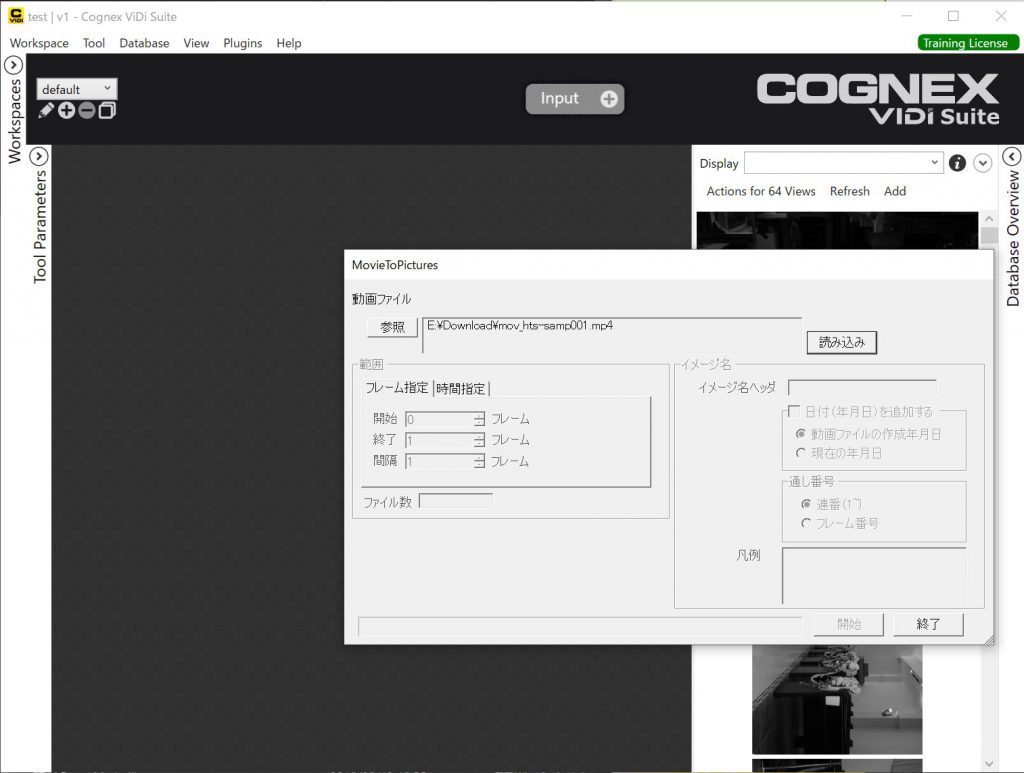This screenshot has width=1024, height=773.
Task: Expand the Workspaces side panel arrow
Action: (14, 65)
